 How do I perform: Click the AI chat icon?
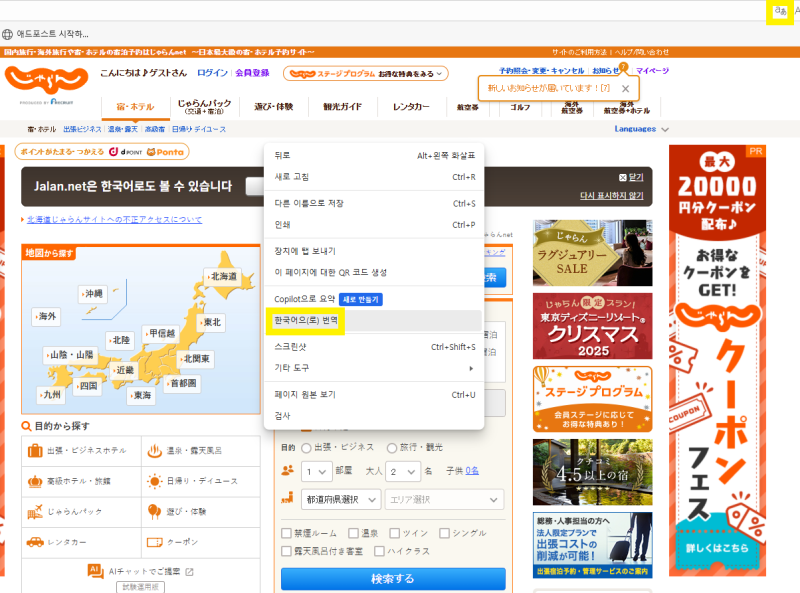[95, 571]
